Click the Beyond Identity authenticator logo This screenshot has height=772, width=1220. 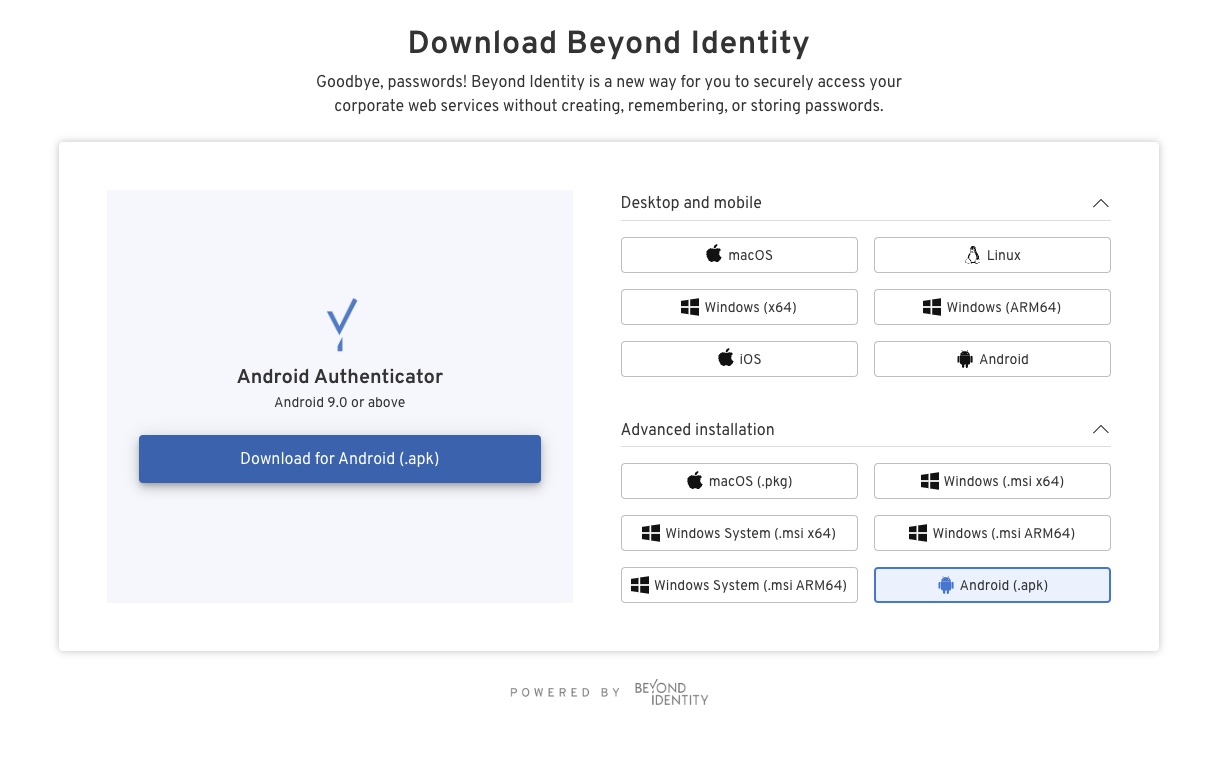pyautogui.click(x=341, y=324)
